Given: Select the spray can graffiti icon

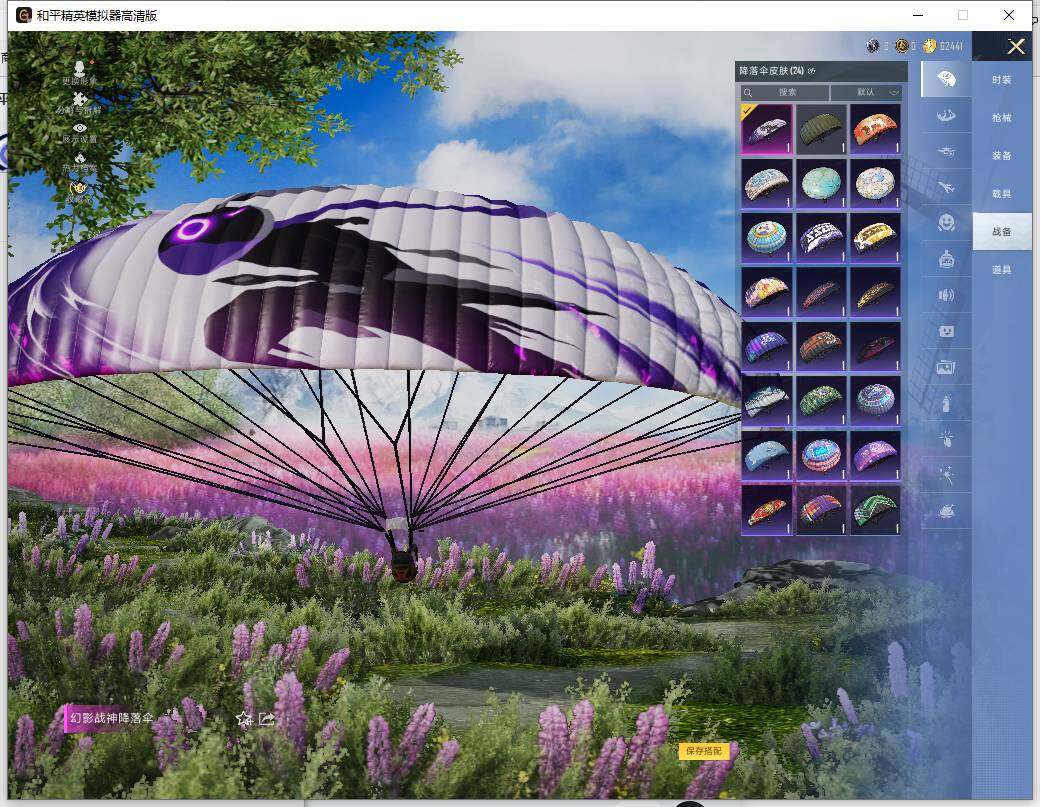Looking at the screenshot, I should pyautogui.click(x=945, y=403).
